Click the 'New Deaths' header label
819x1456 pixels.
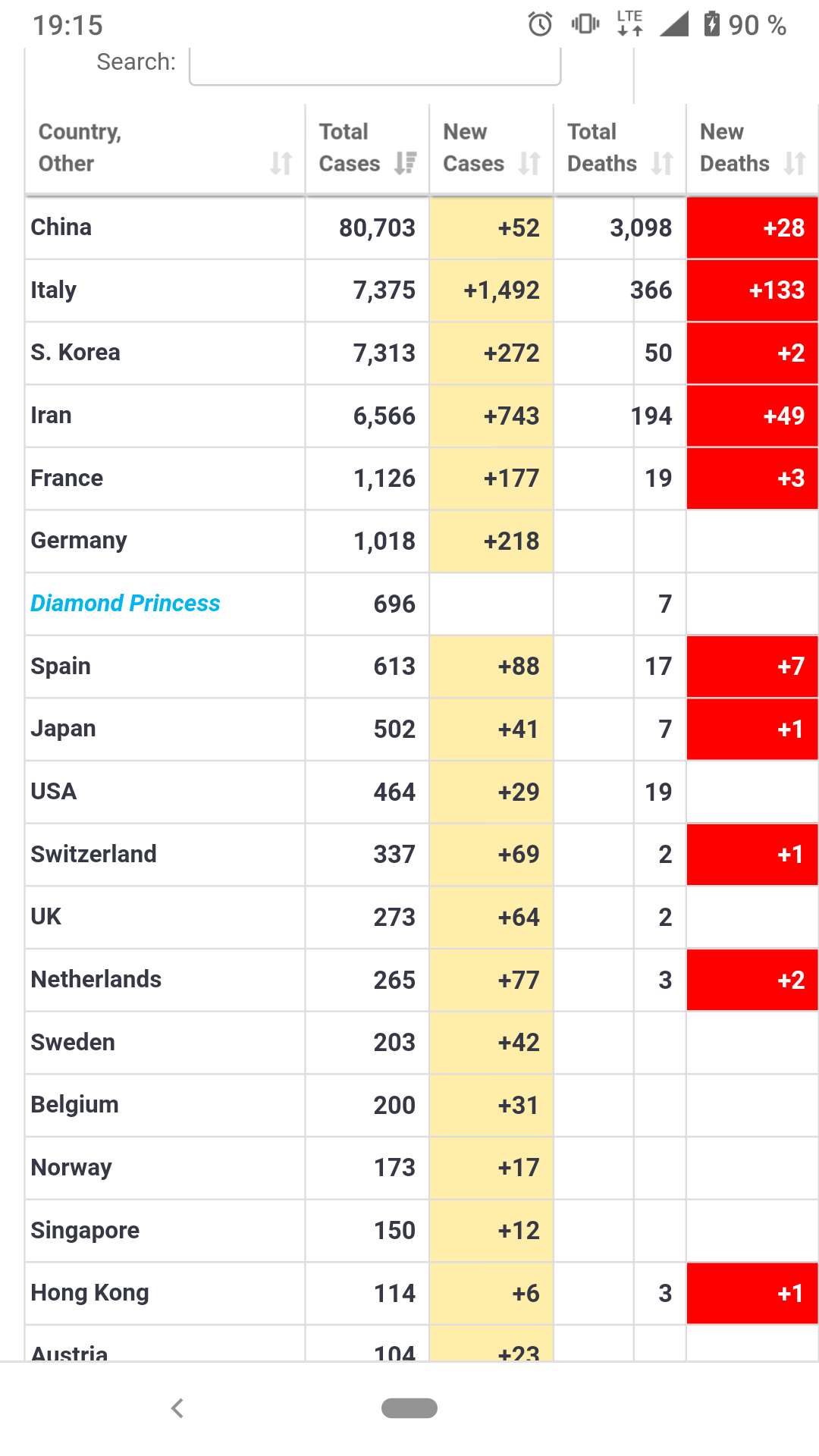734,147
